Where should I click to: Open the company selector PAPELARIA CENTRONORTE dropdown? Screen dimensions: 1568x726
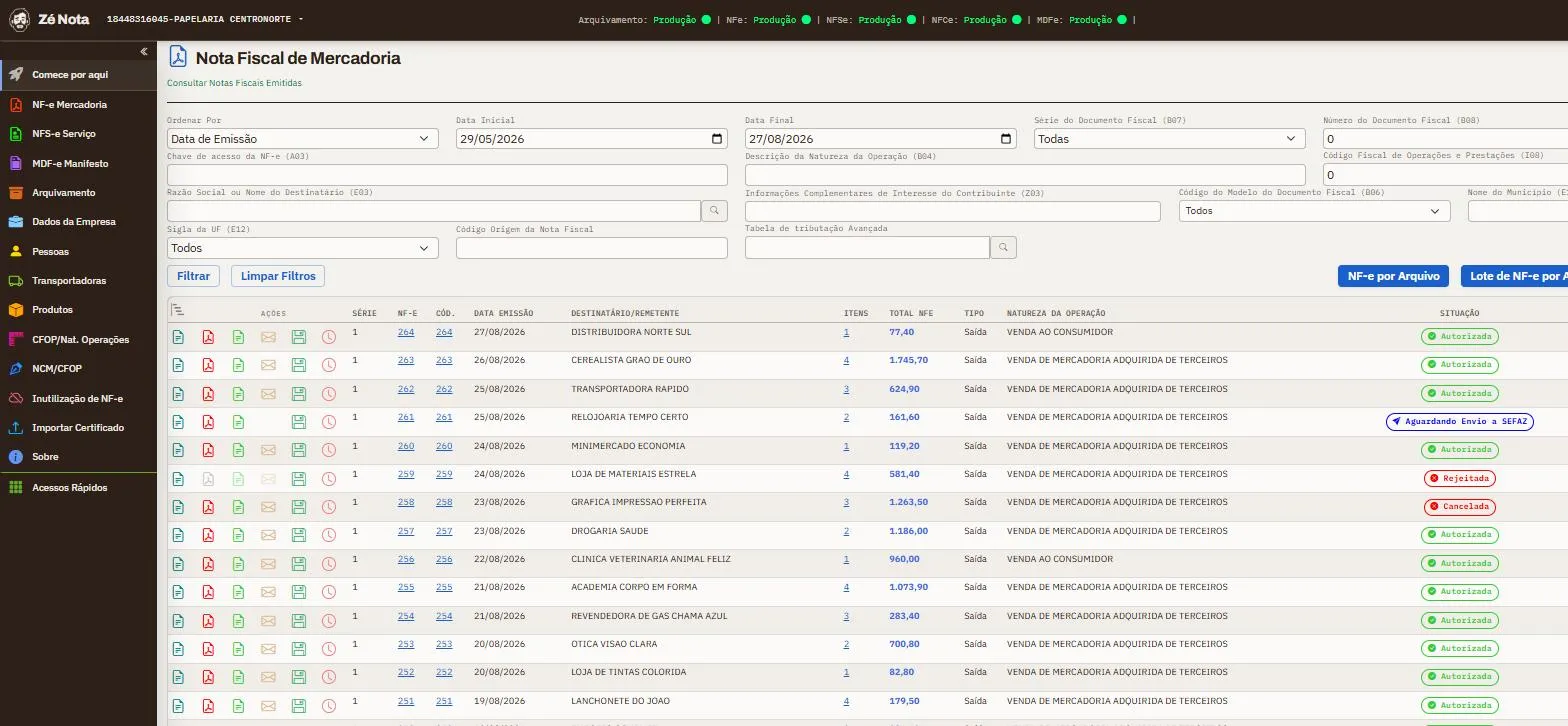pos(204,19)
